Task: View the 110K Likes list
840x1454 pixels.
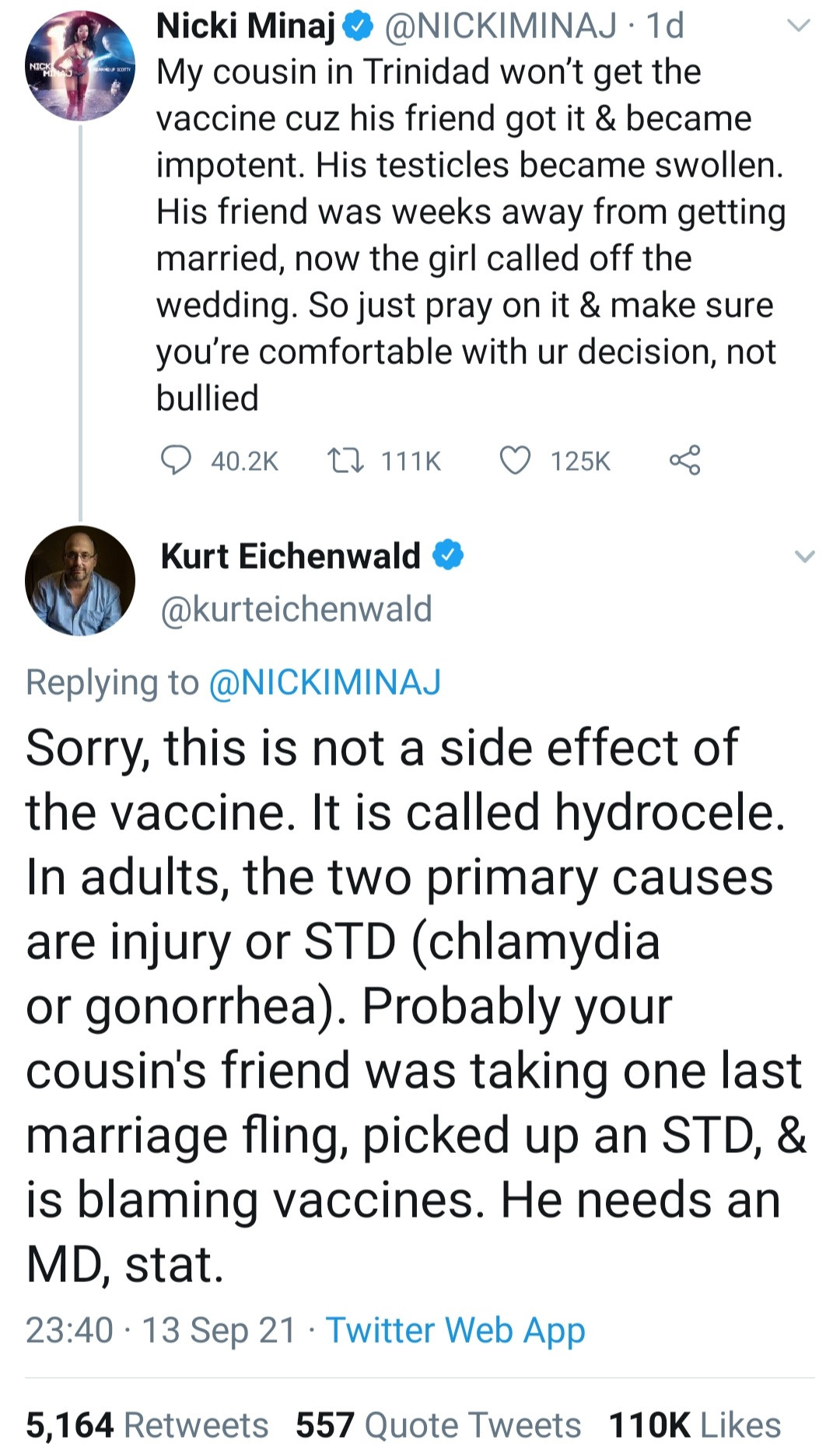Action: (695, 1425)
